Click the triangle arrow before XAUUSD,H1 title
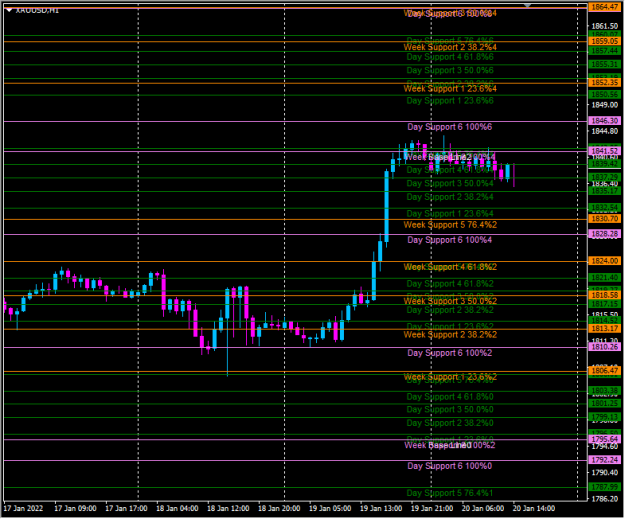 click(x=9, y=10)
